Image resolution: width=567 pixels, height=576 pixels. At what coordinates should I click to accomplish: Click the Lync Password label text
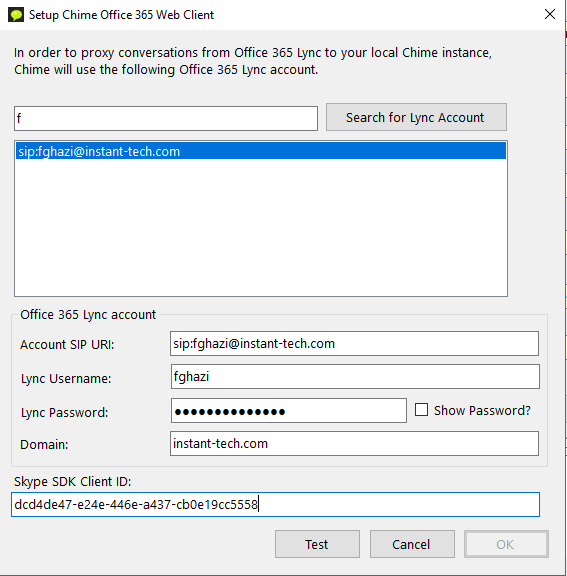pos(65,413)
